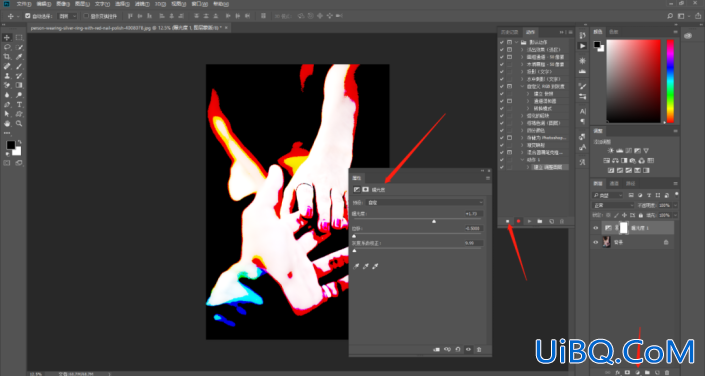The image size is (705, 376).
Task: Toggle dialog box for Default Actions set
Action: coord(509,42)
